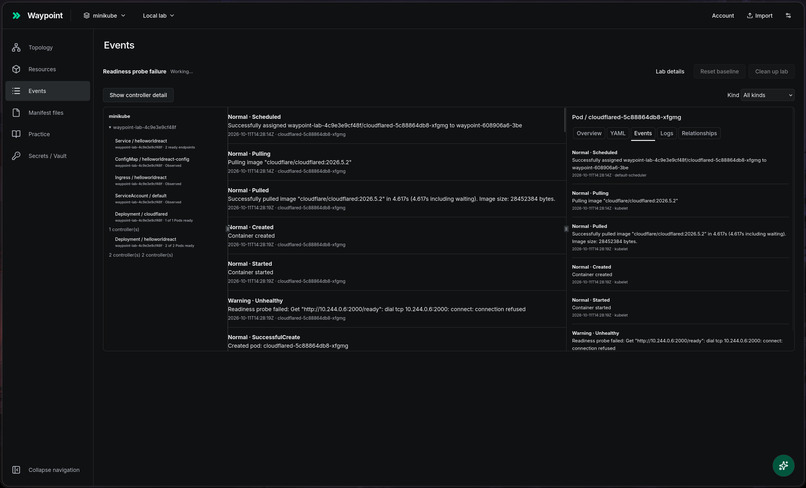This screenshot has width=806, height=488.
Task: Click the Normal · Scheduled event in center list
Action: point(396,125)
